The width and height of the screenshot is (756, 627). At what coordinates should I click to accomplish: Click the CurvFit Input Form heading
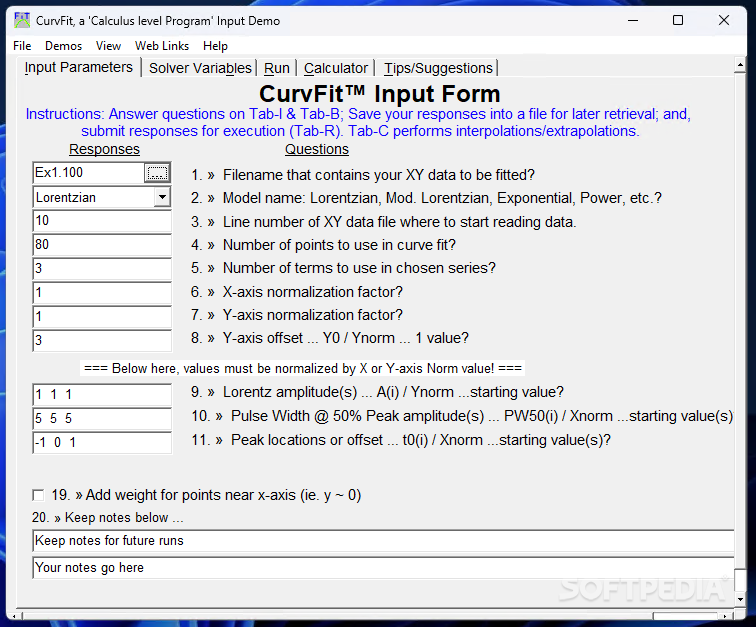(x=380, y=94)
